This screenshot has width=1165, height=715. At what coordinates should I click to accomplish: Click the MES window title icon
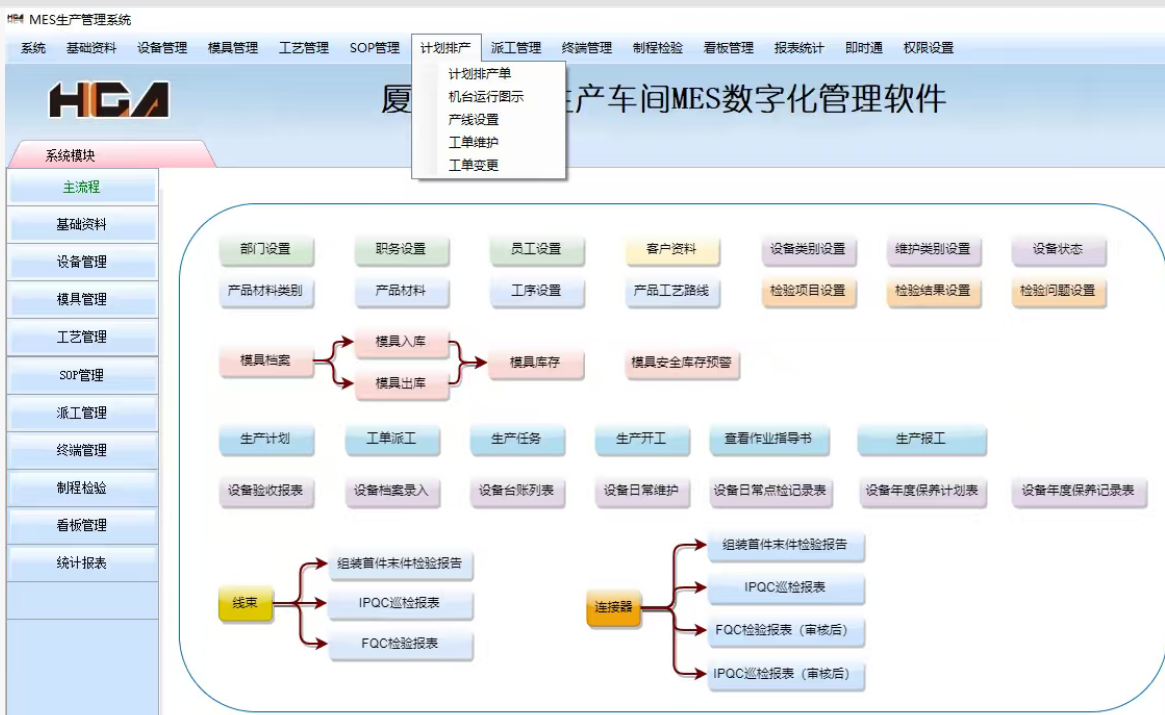[15, 19]
